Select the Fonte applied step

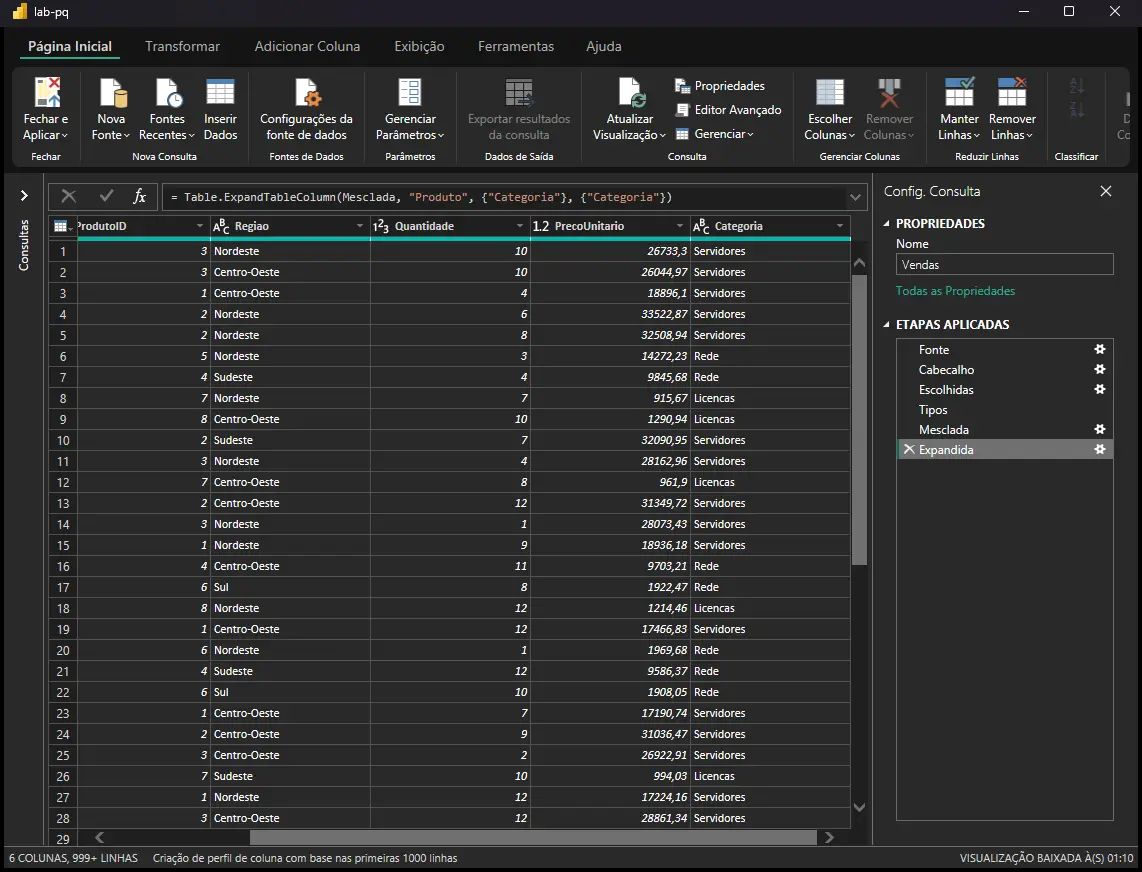(x=1005, y=350)
